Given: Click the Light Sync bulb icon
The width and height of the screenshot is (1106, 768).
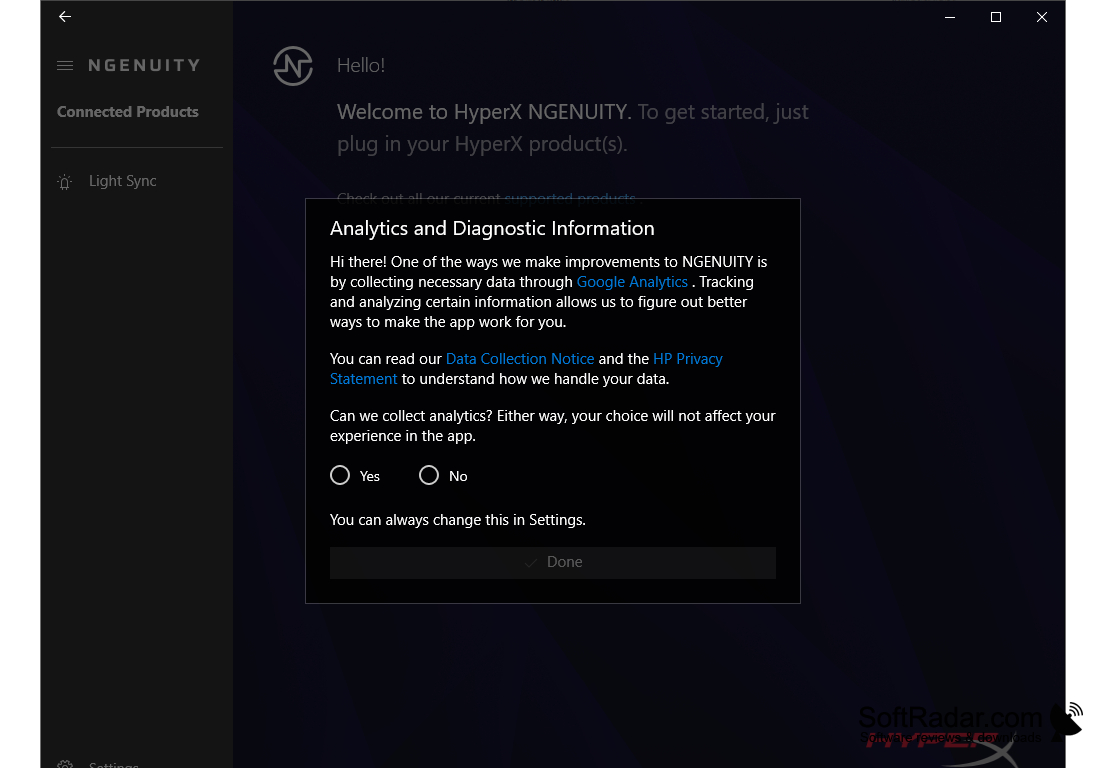Looking at the screenshot, I should pos(64,181).
